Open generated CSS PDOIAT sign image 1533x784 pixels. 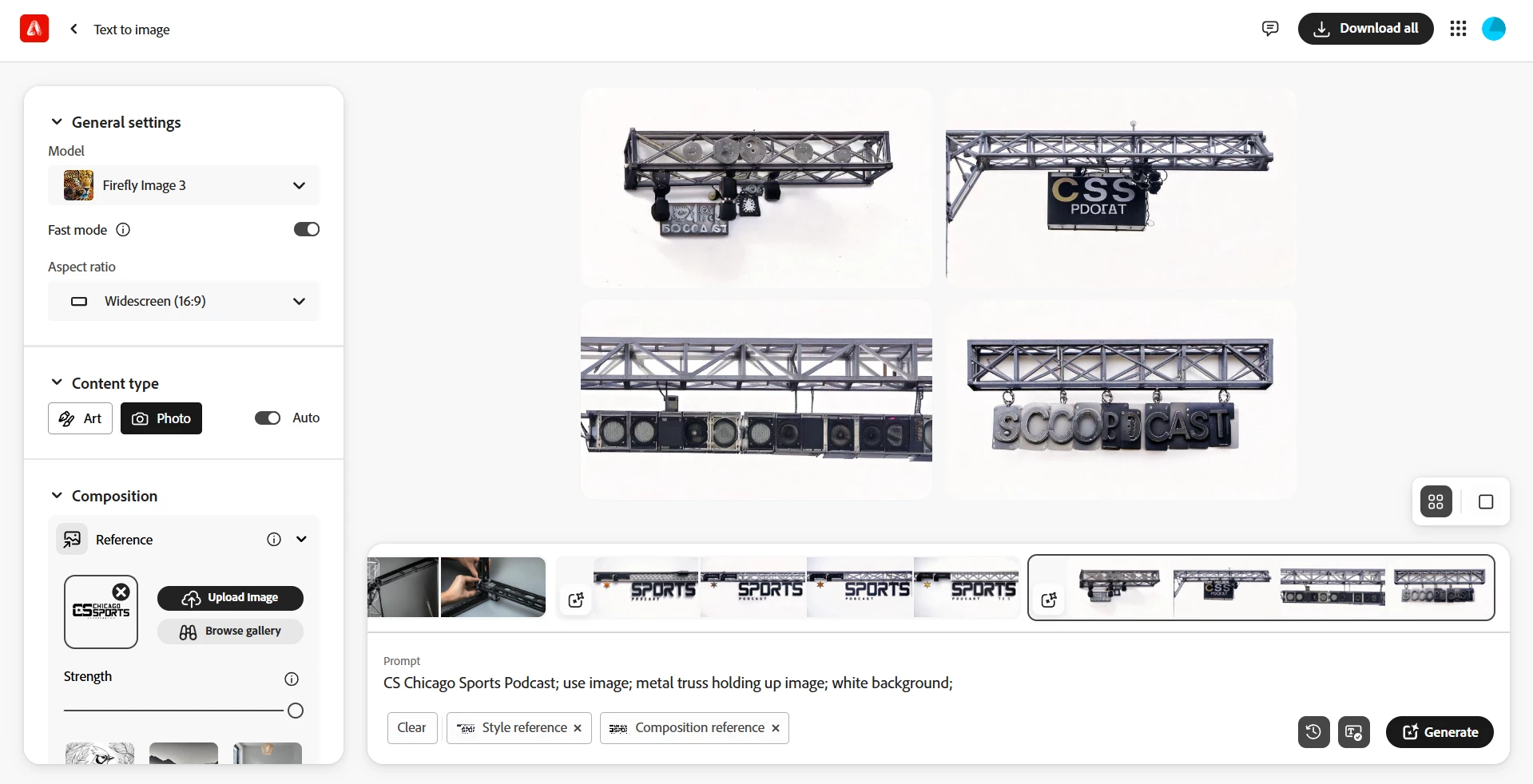point(1121,188)
